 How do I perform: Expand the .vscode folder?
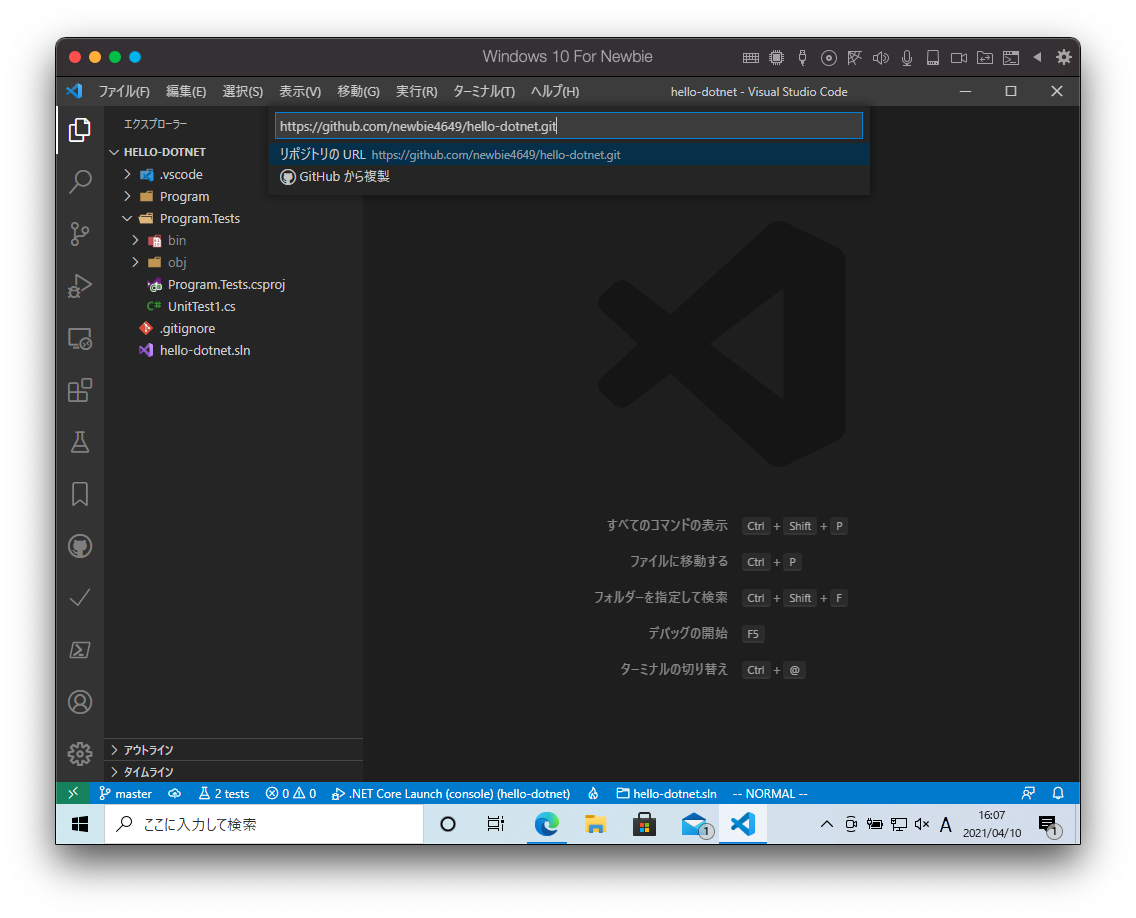(128, 175)
